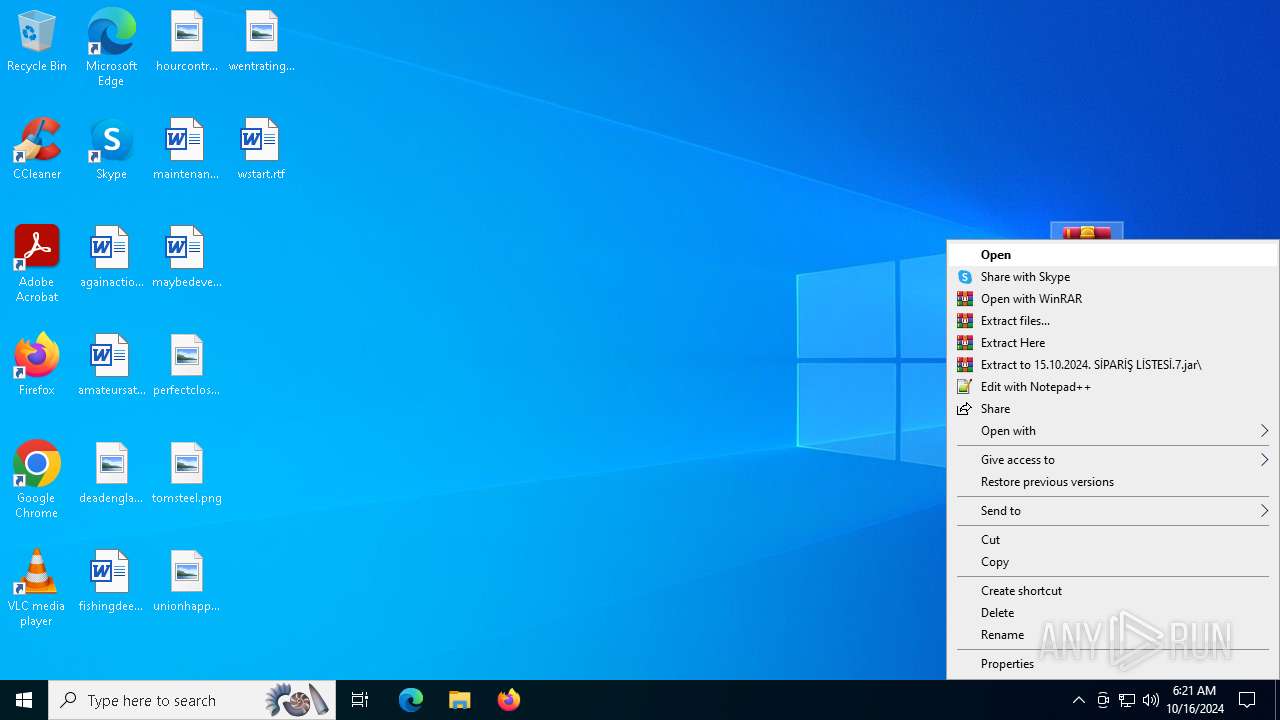Select the unionhapp... image file icon
This screenshot has height=720, width=1280.
pyautogui.click(x=187, y=581)
